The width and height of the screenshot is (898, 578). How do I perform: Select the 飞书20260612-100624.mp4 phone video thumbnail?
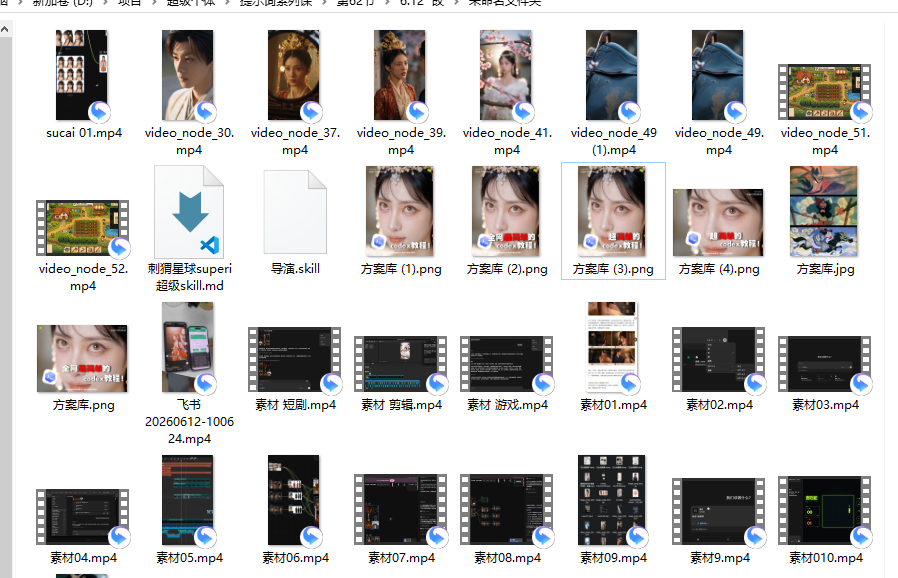click(x=188, y=347)
